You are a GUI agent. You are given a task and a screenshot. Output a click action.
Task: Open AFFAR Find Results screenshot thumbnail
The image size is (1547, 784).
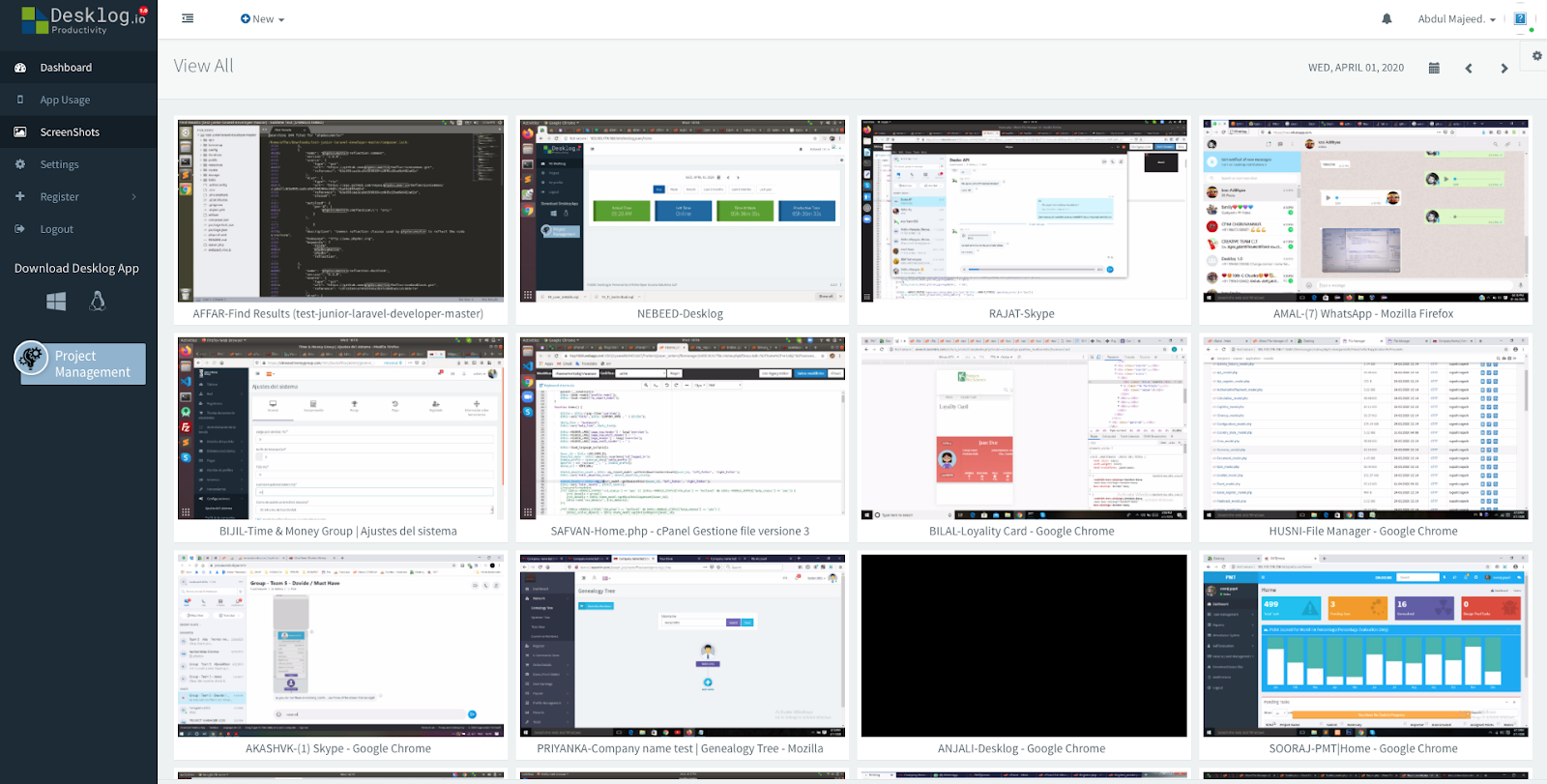click(x=340, y=211)
